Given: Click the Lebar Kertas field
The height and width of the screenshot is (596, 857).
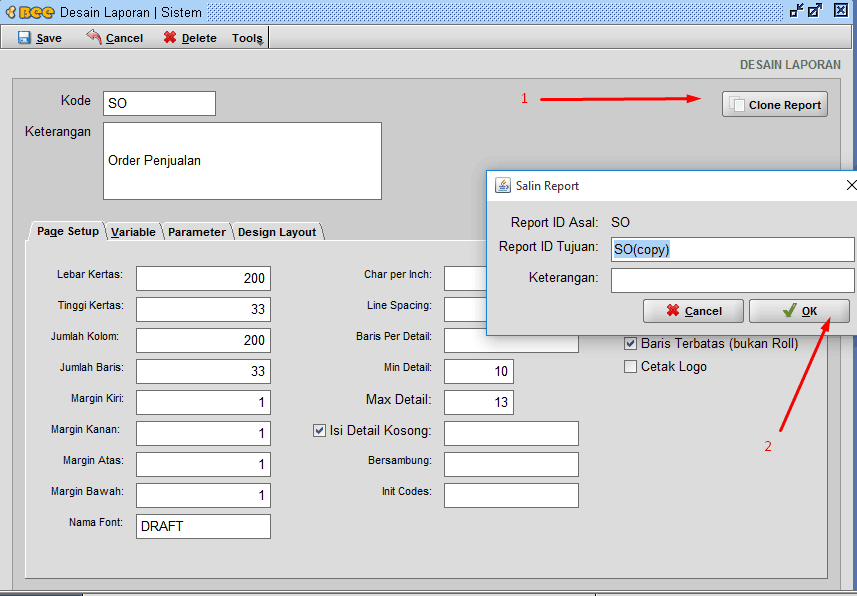Looking at the screenshot, I should click(203, 278).
